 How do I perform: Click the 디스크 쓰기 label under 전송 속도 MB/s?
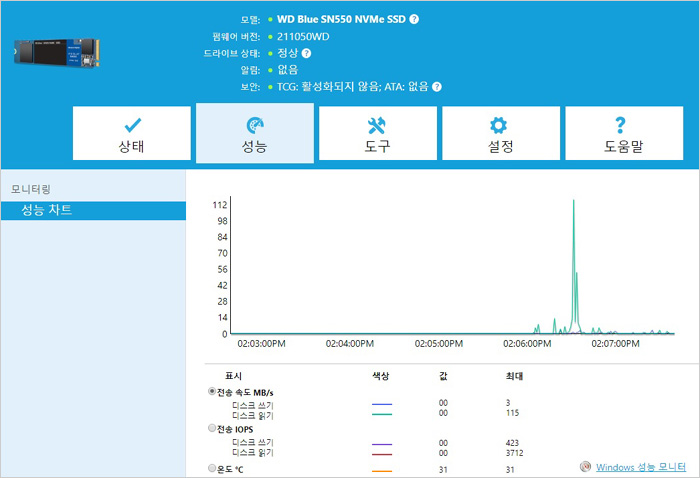[x=253, y=405]
